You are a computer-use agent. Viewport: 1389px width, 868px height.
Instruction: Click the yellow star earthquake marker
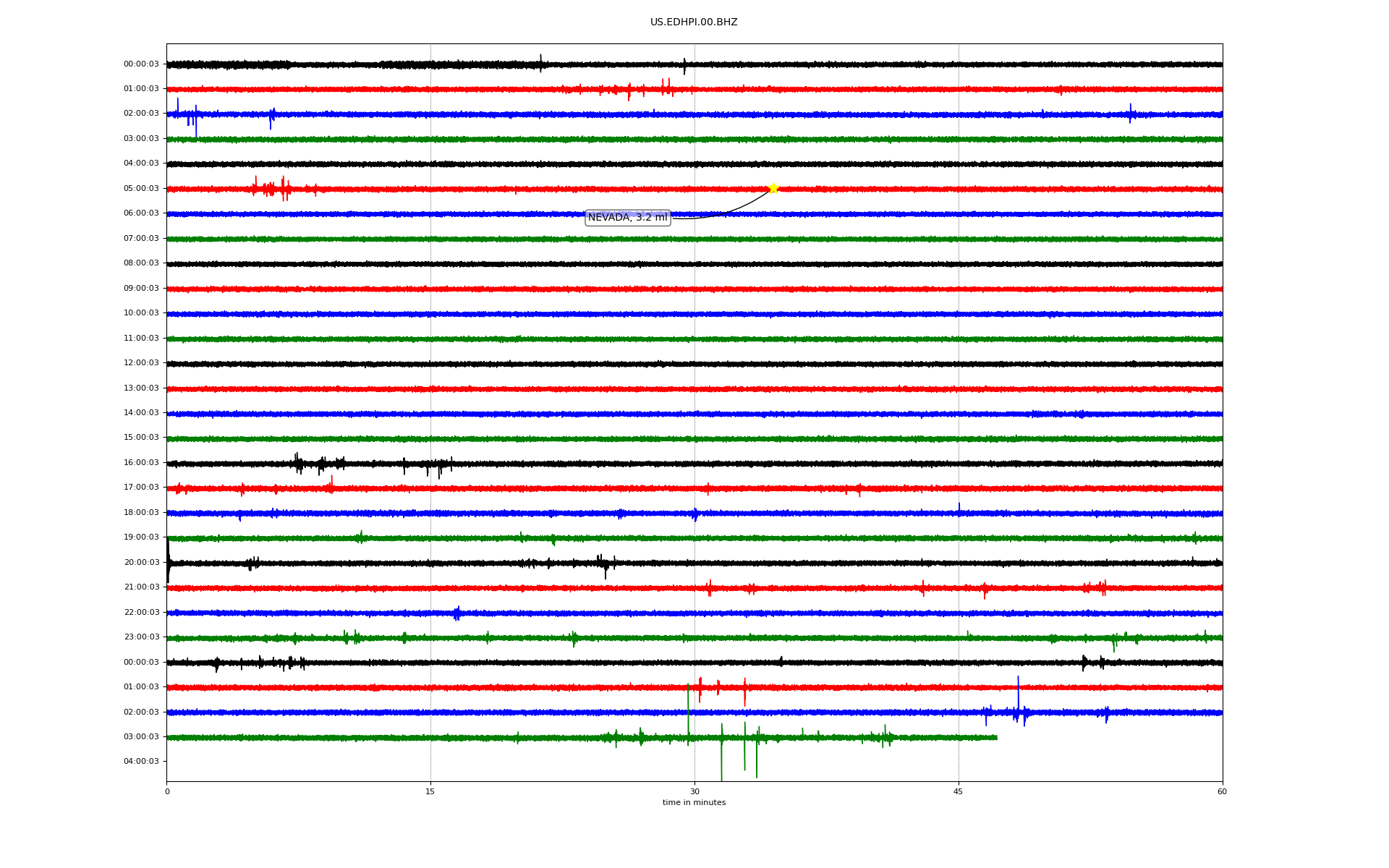(x=773, y=189)
